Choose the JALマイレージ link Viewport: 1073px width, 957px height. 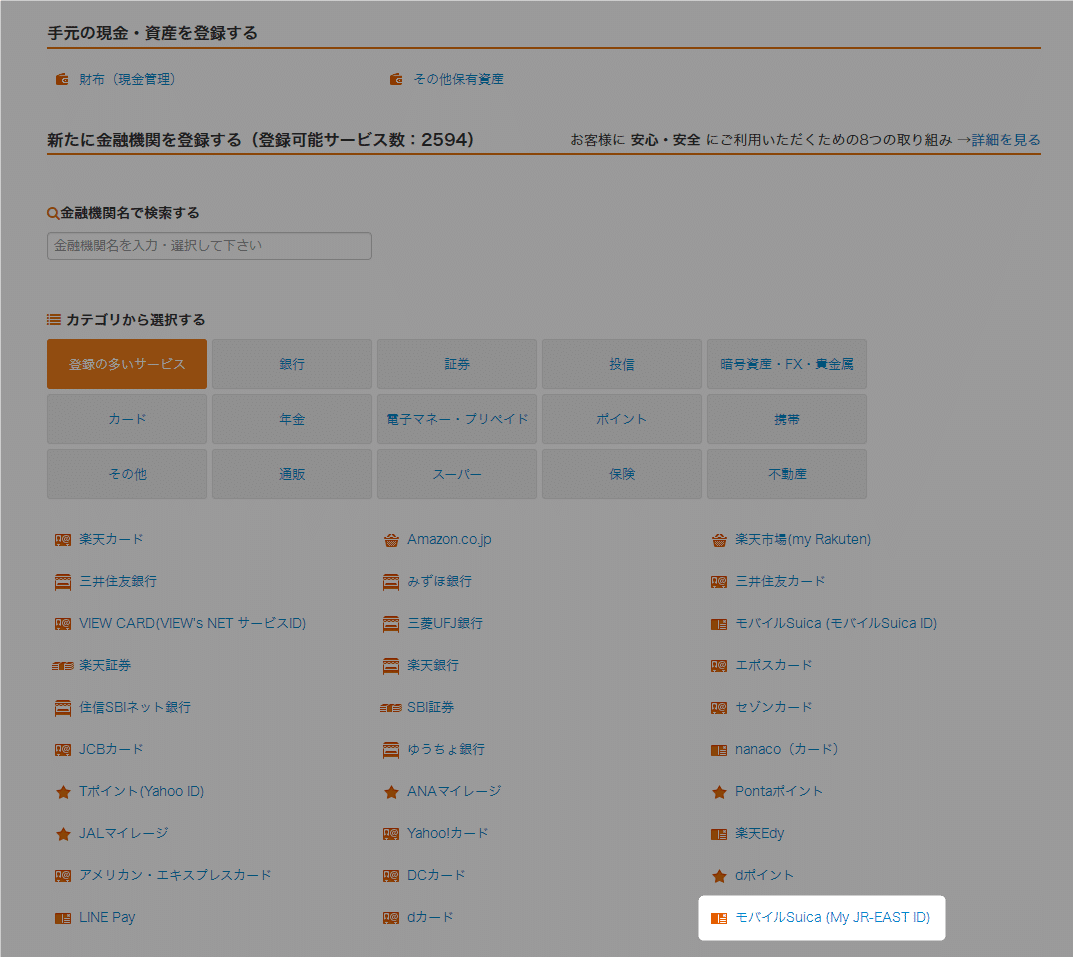tap(123, 833)
